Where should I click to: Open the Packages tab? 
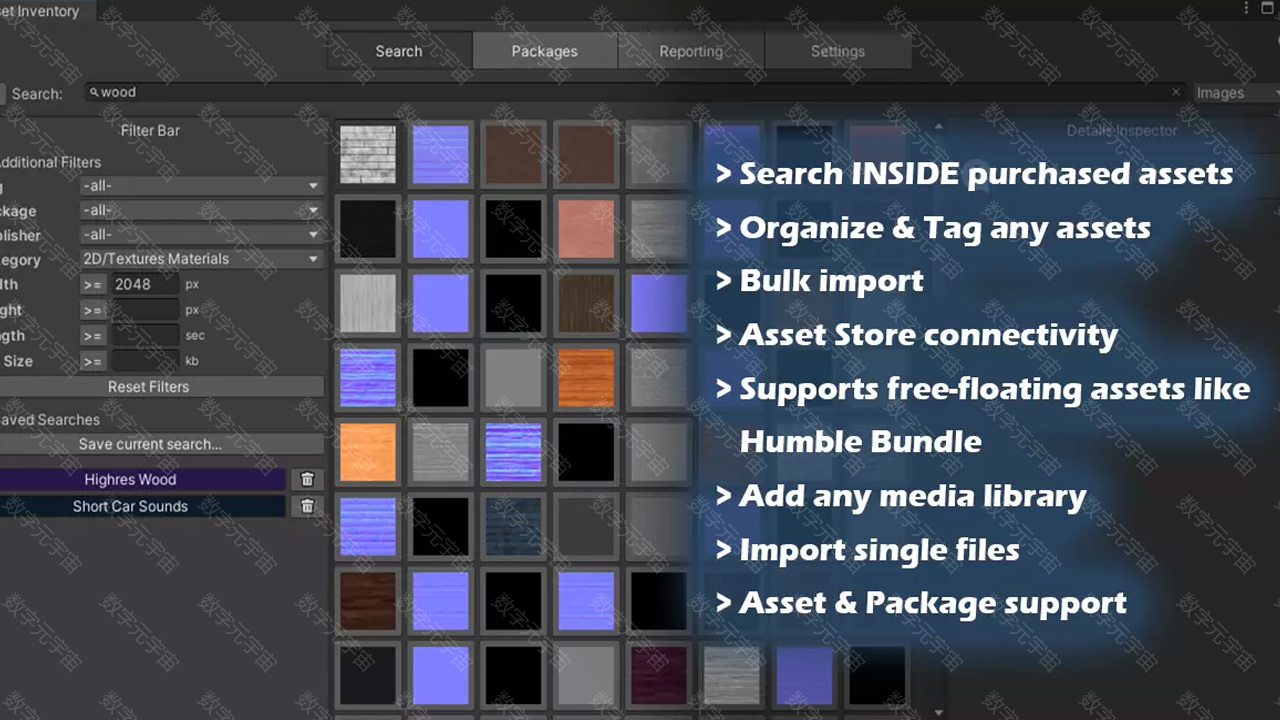click(x=545, y=51)
